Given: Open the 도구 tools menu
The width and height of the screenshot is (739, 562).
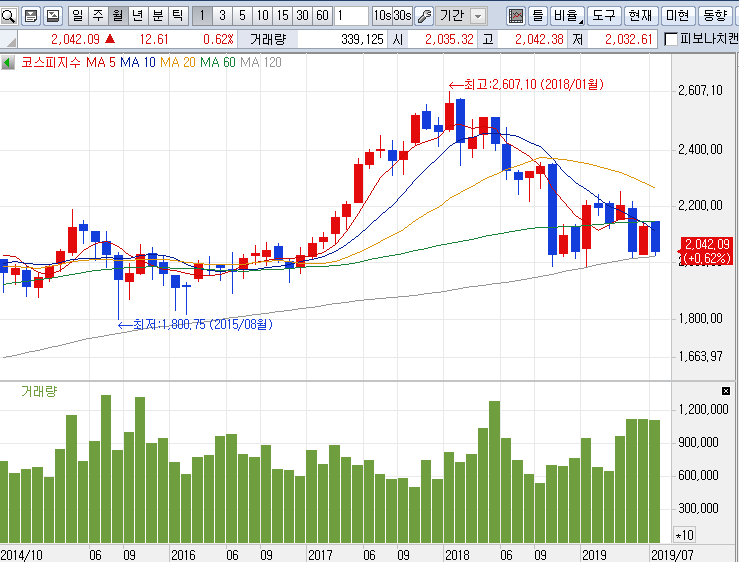Looking at the screenshot, I should click(604, 16).
